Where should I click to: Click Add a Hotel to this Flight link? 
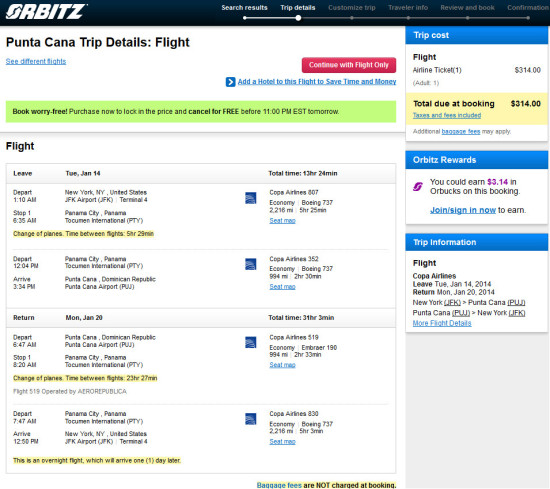[317, 82]
